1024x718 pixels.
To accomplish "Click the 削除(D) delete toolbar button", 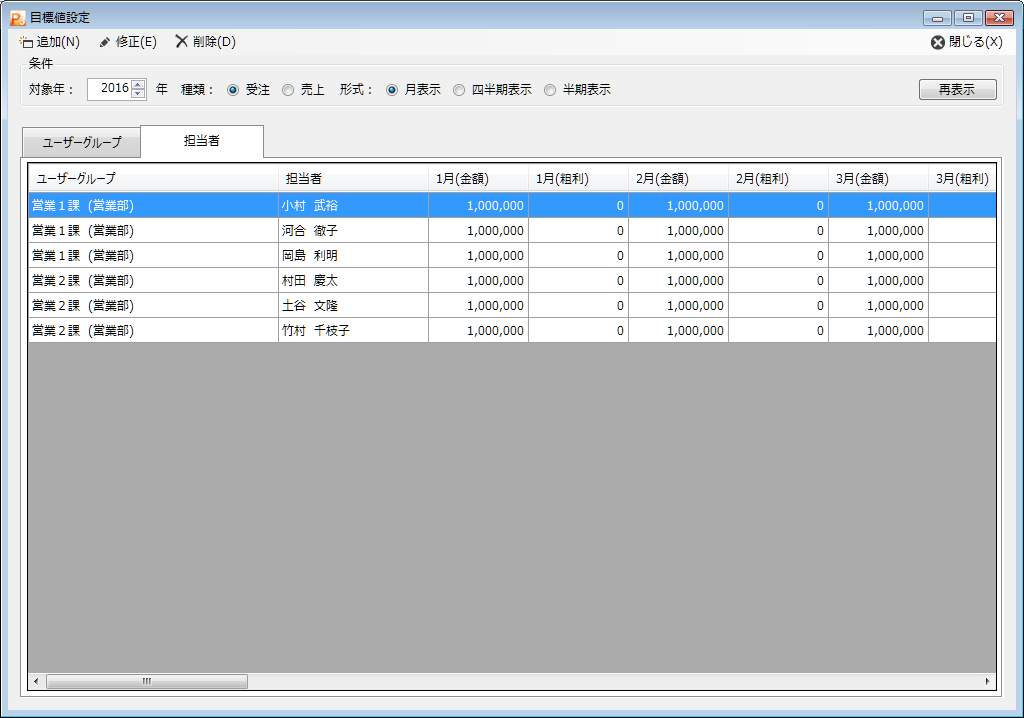I will pos(206,42).
